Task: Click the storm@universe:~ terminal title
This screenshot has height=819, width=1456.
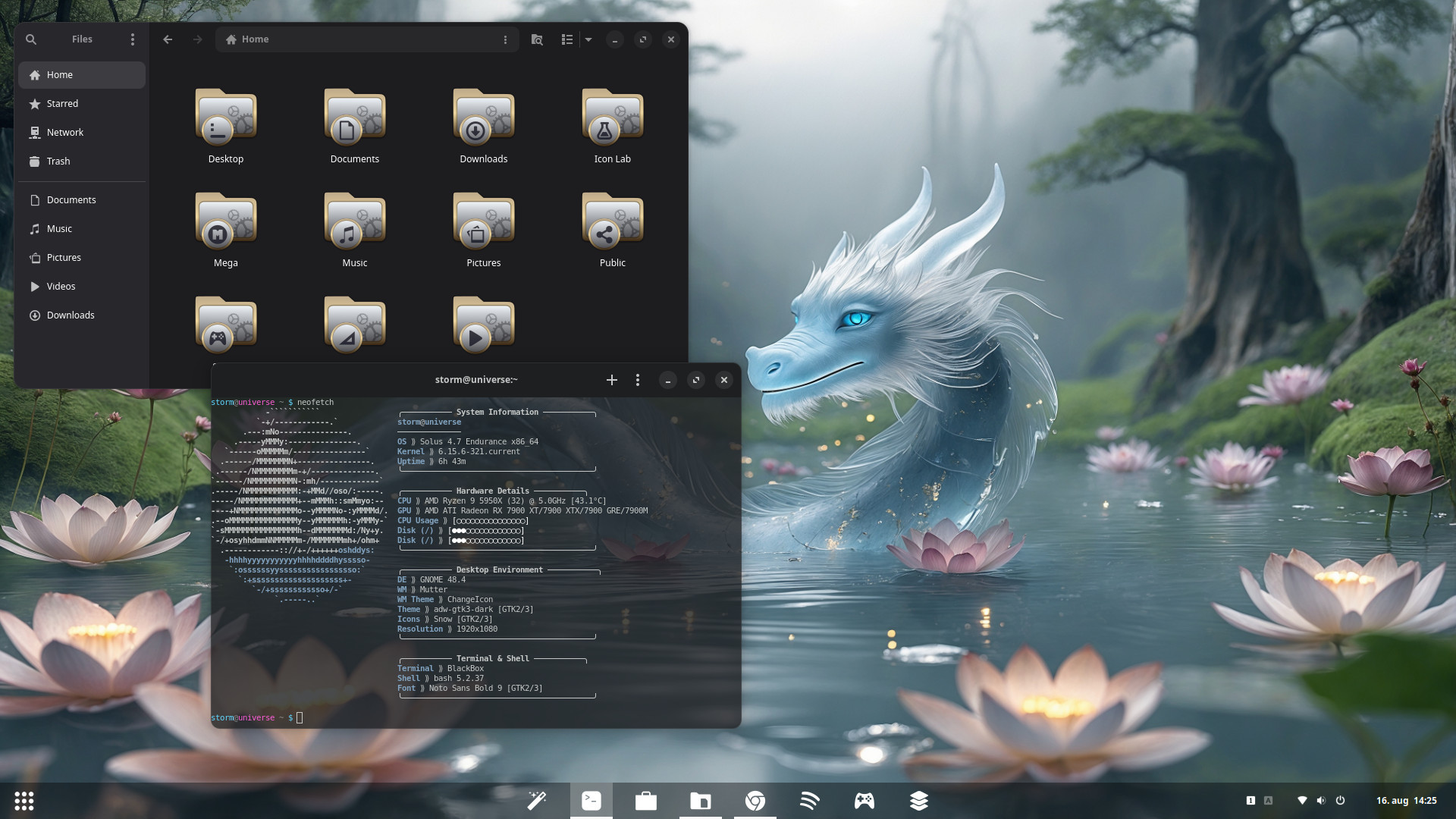Action: tap(476, 380)
